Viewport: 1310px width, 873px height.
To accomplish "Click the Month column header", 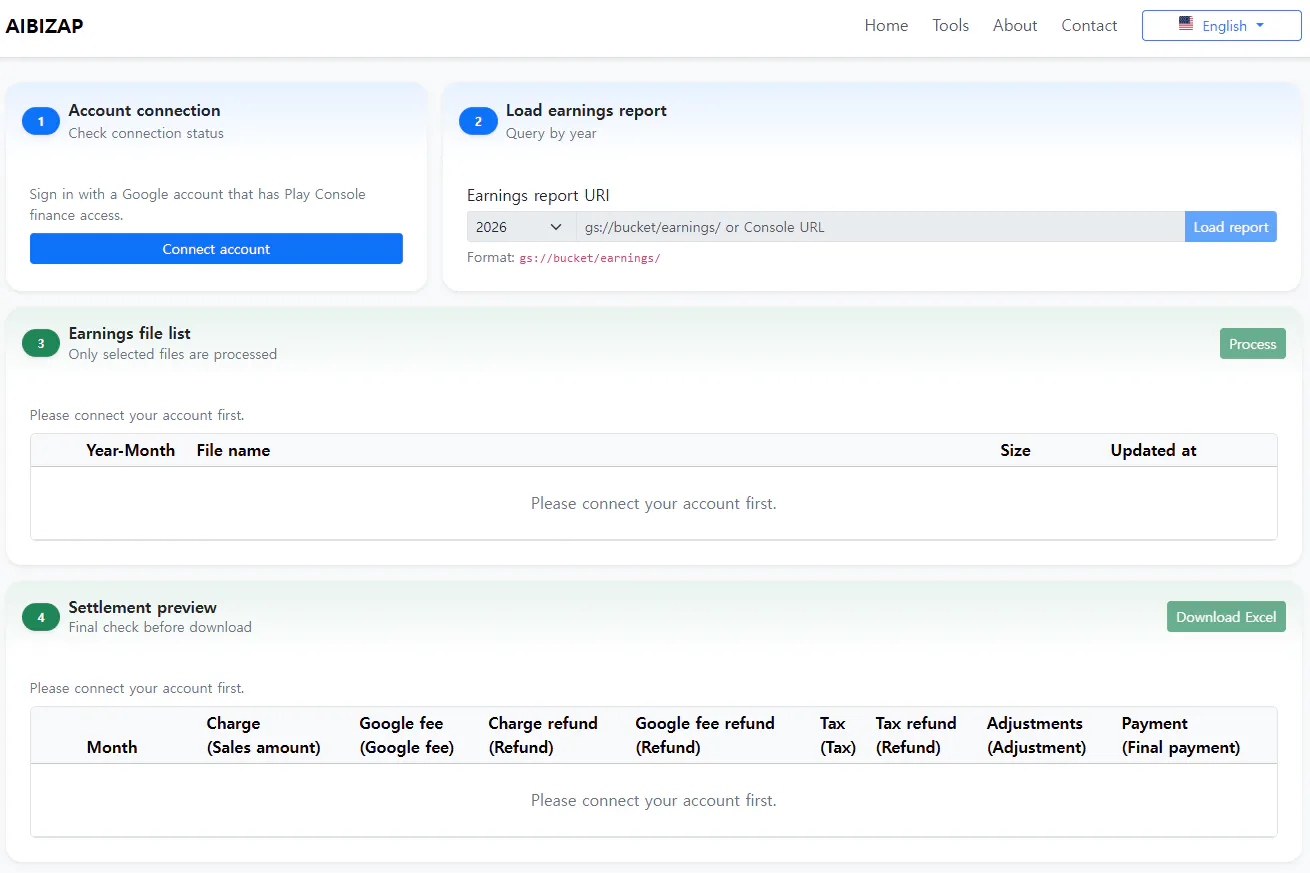I will click(x=112, y=747).
